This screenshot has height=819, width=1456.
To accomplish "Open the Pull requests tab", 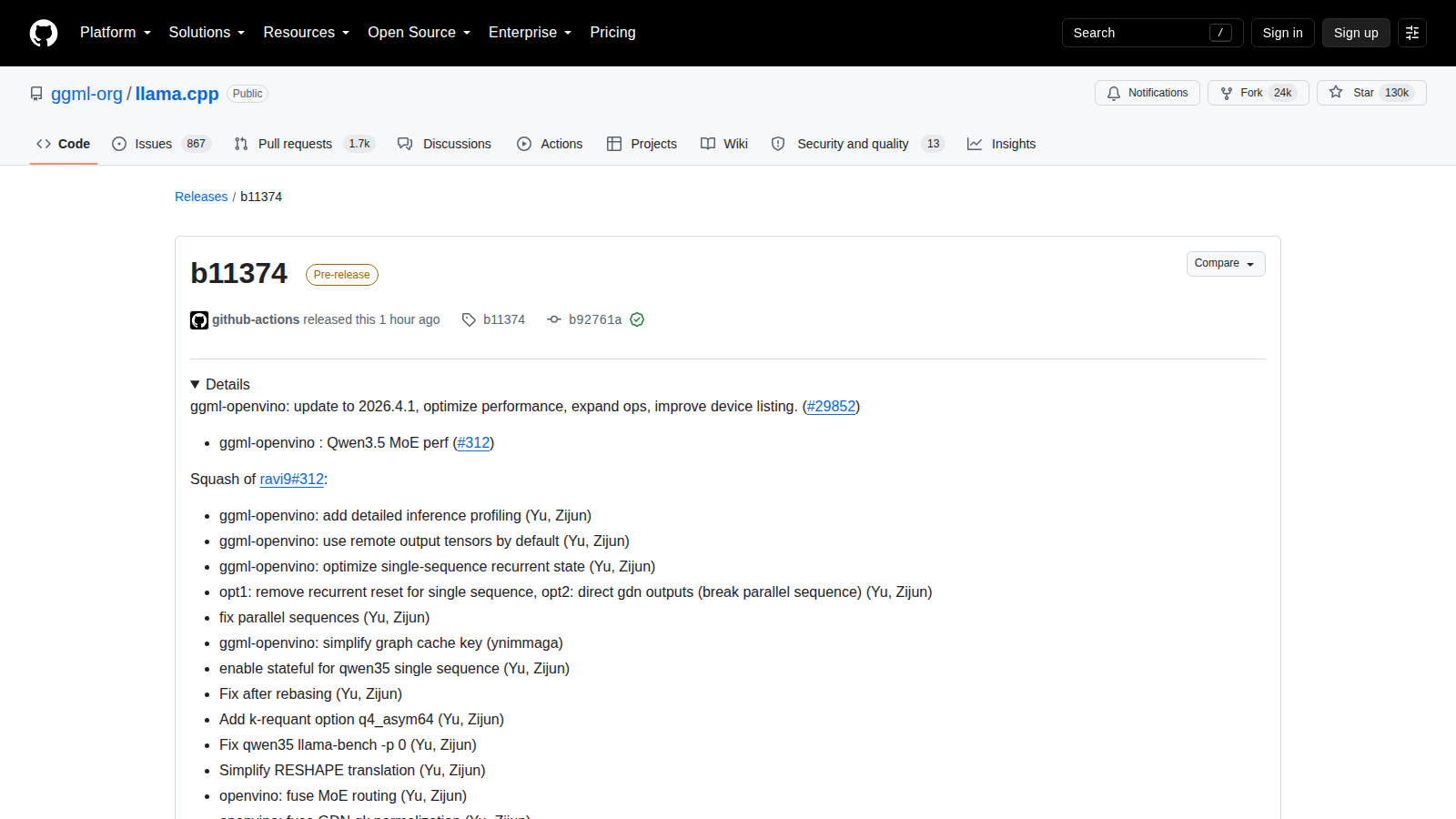I will point(304,144).
